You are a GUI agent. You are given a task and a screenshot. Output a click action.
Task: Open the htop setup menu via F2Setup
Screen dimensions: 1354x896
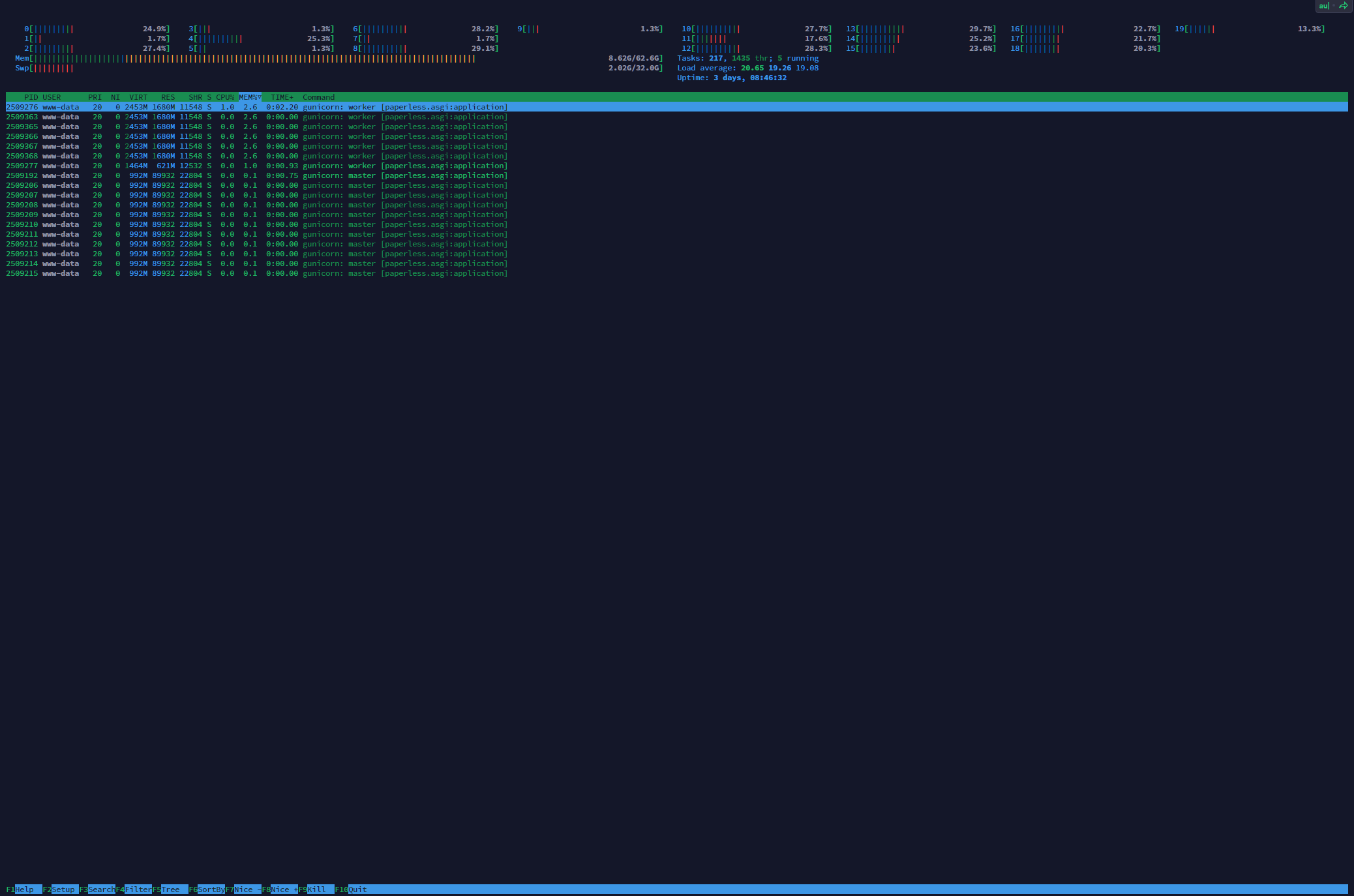pos(62,889)
